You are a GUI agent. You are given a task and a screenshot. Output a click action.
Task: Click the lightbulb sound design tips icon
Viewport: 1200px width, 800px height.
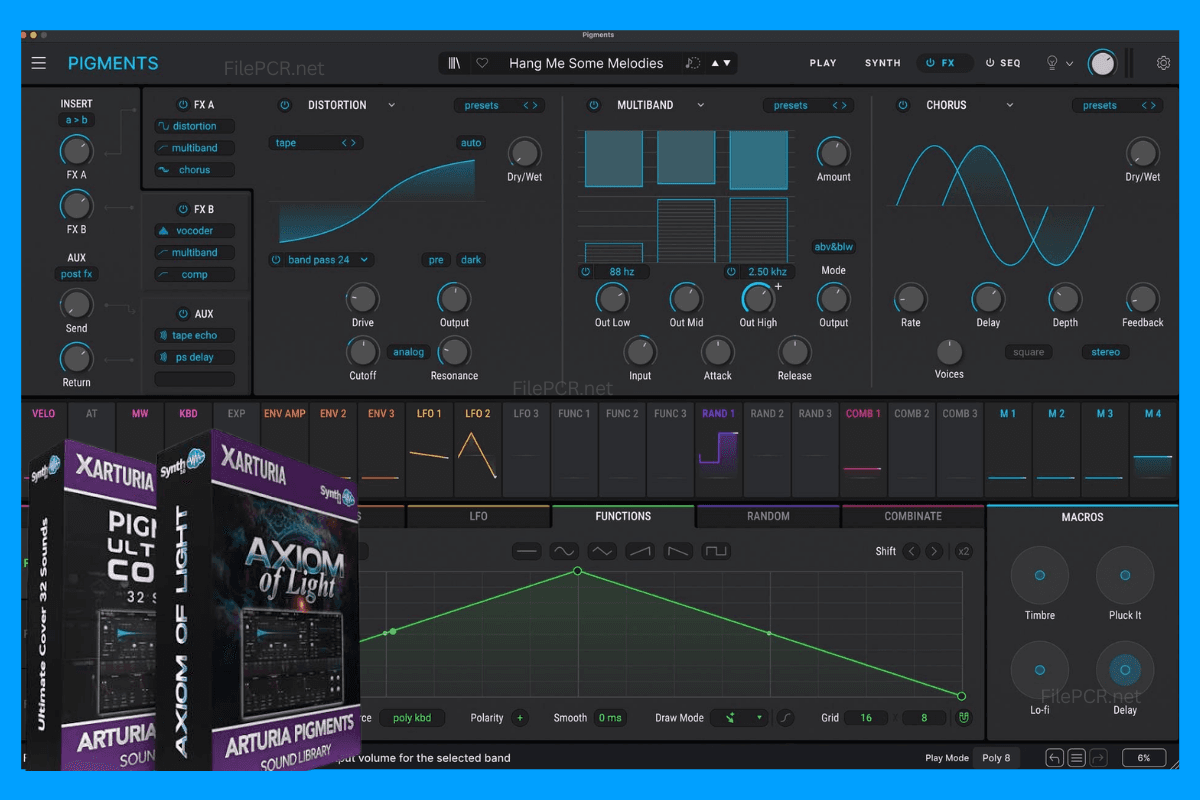[1051, 63]
